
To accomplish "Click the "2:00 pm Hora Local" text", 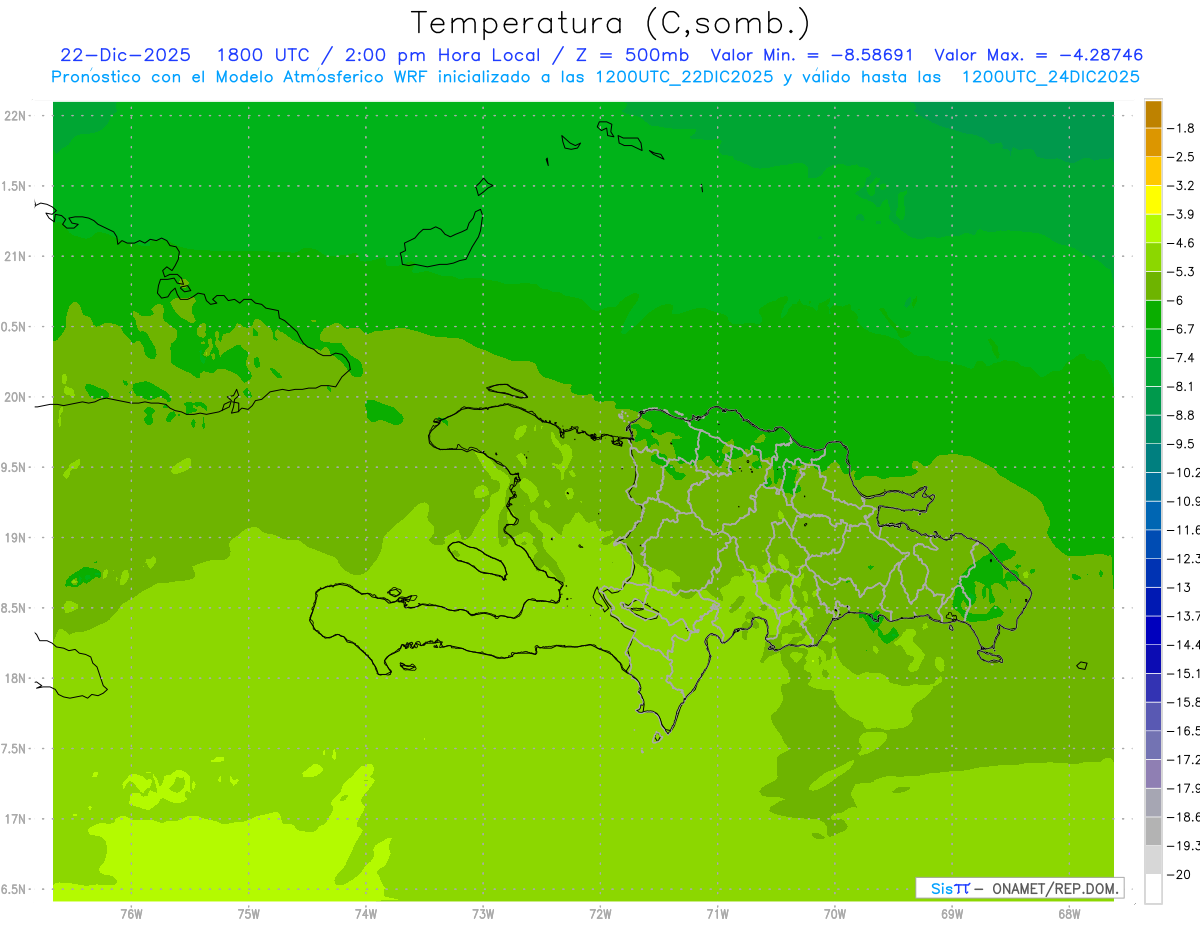I will [x=441, y=55].
